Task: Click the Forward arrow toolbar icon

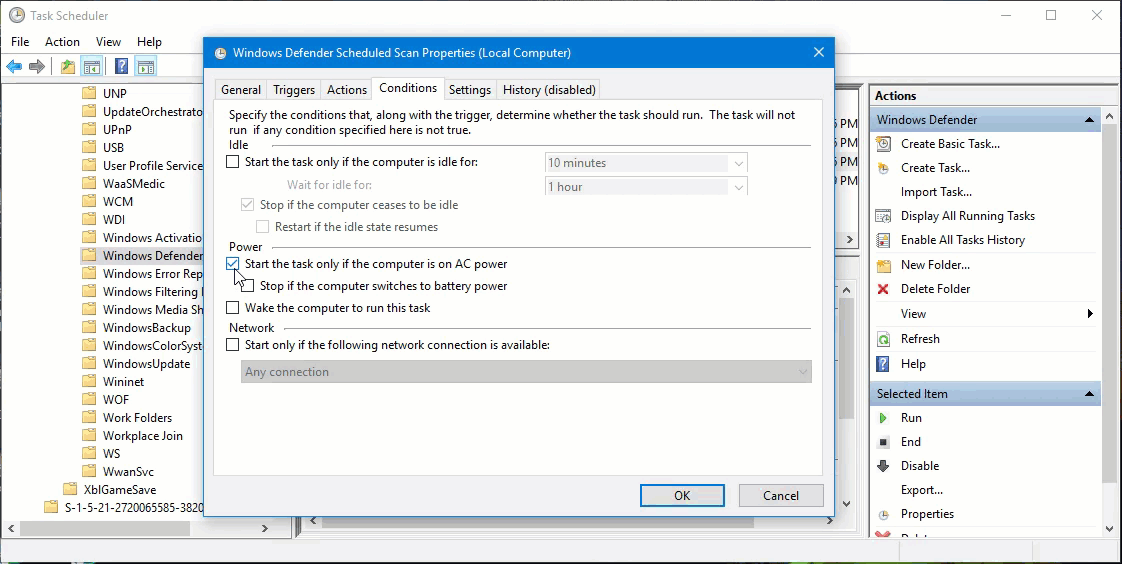Action: [37, 67]
